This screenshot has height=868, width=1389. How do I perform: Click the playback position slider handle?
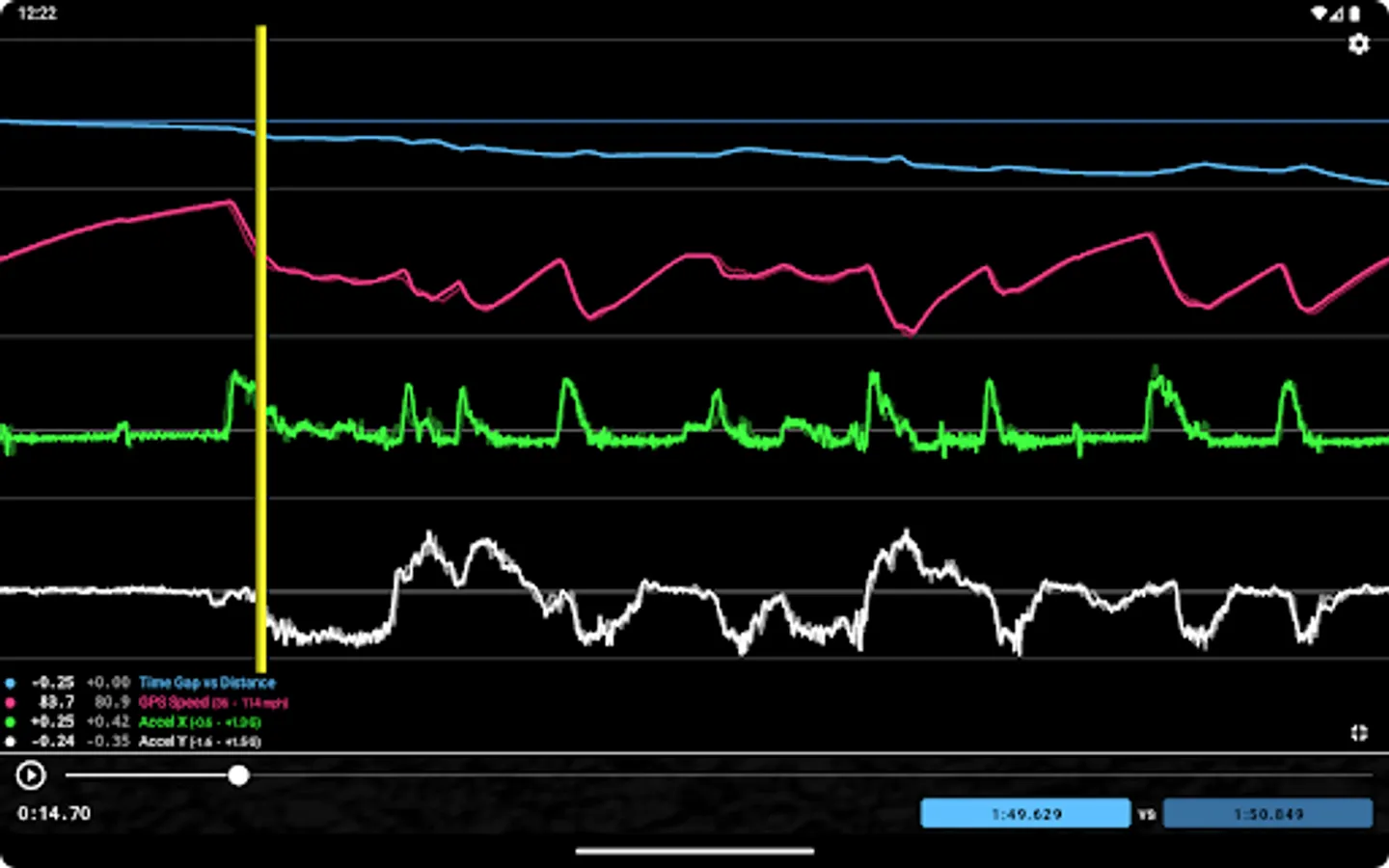tap(238, 776)
